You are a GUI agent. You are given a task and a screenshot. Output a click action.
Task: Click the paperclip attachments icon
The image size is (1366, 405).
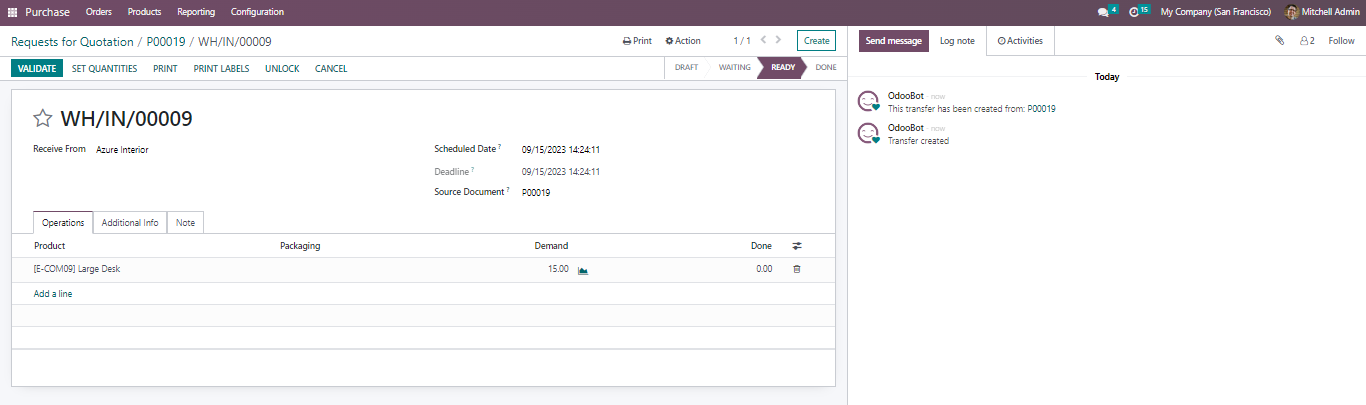(x=1279, y=41)
